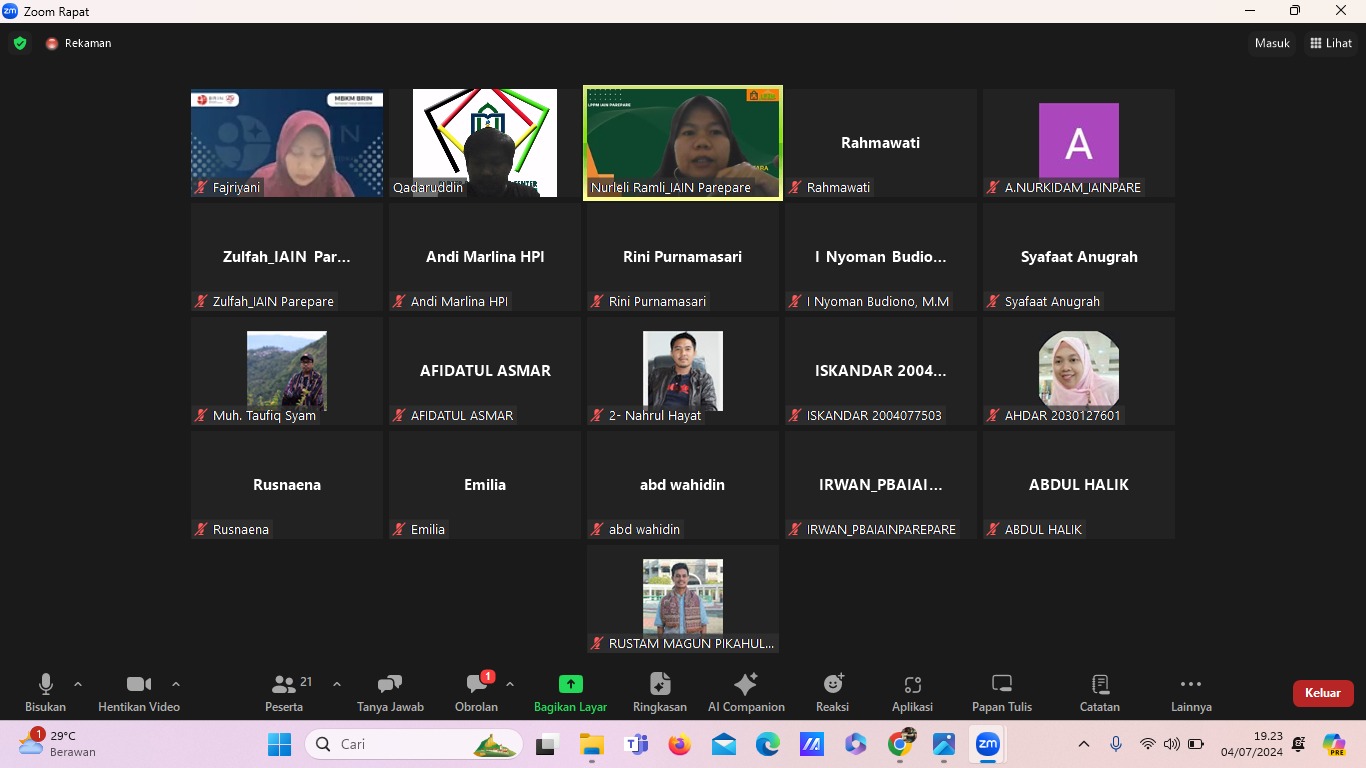
Task: Open the Lihat view layout menu
Action: (1331, 43)
